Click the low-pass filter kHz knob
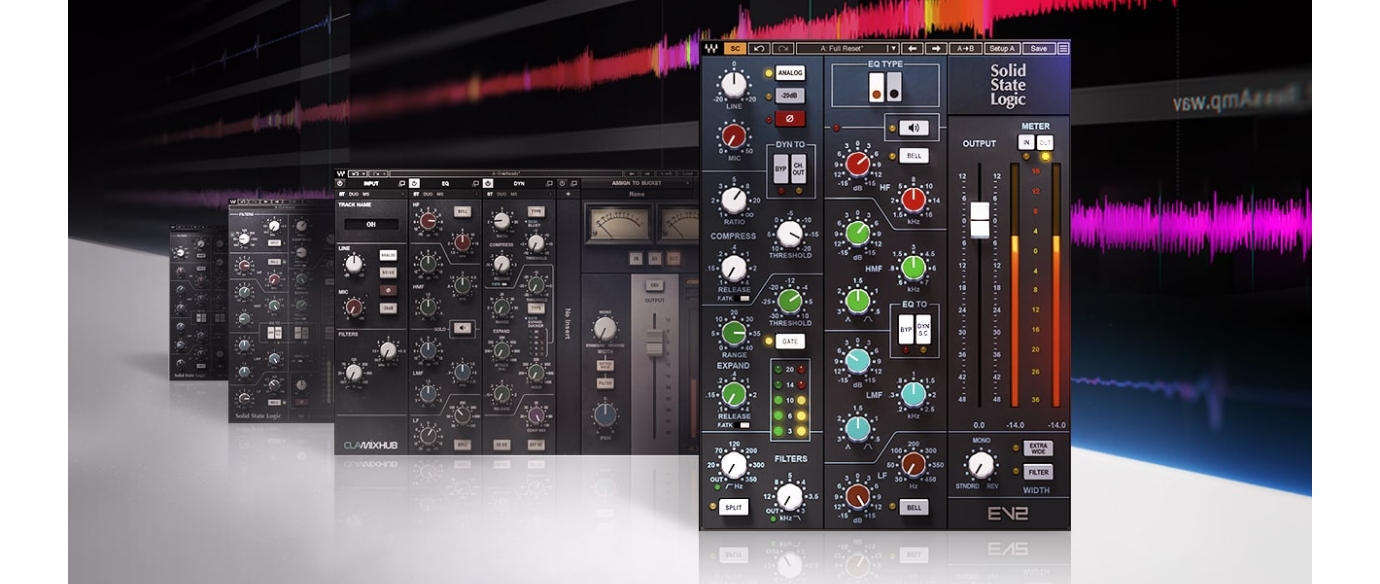1380x584 pixels. (x=790, y=496)
